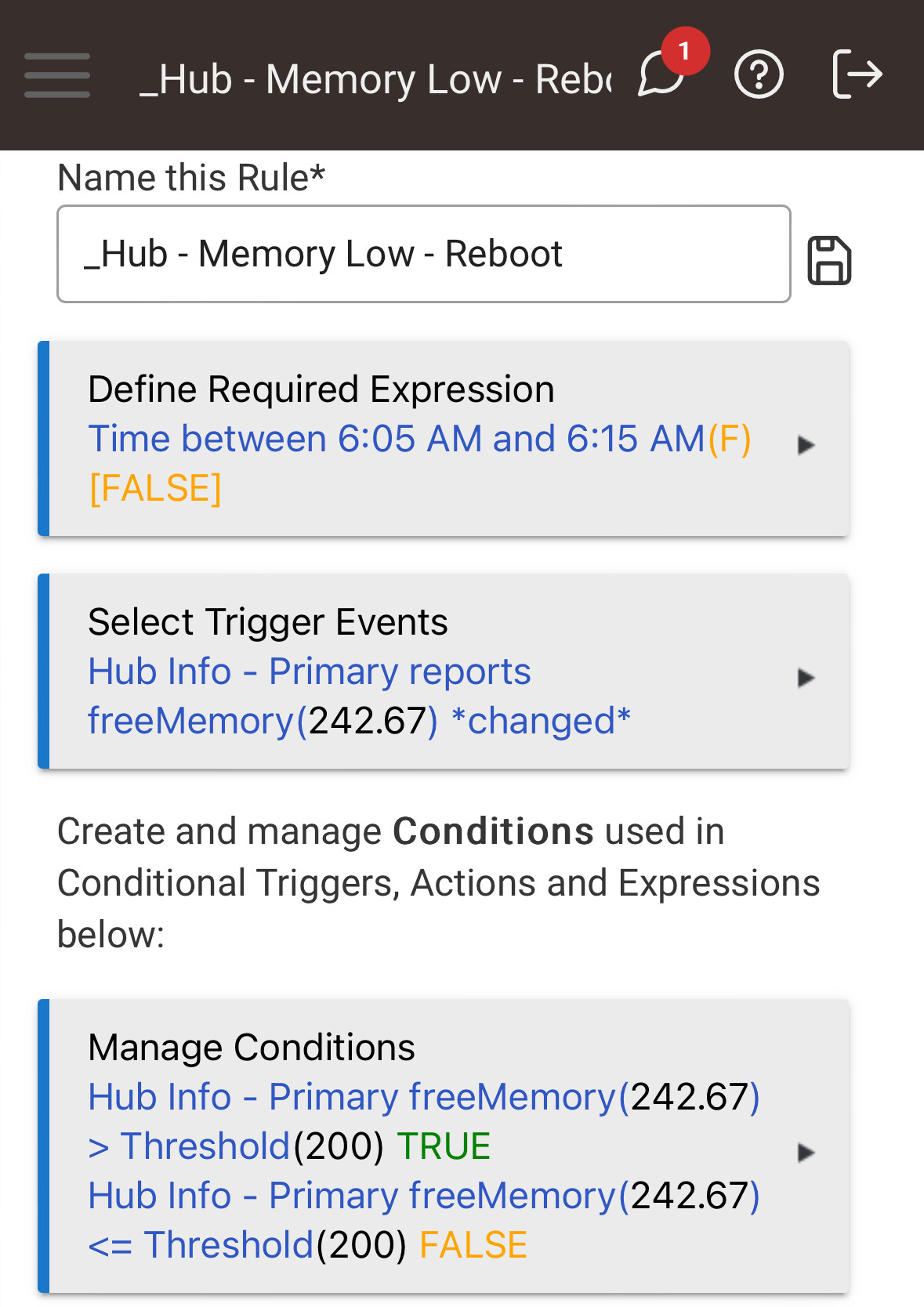Click the red notification badge showing 1

(x=685, y=51)
